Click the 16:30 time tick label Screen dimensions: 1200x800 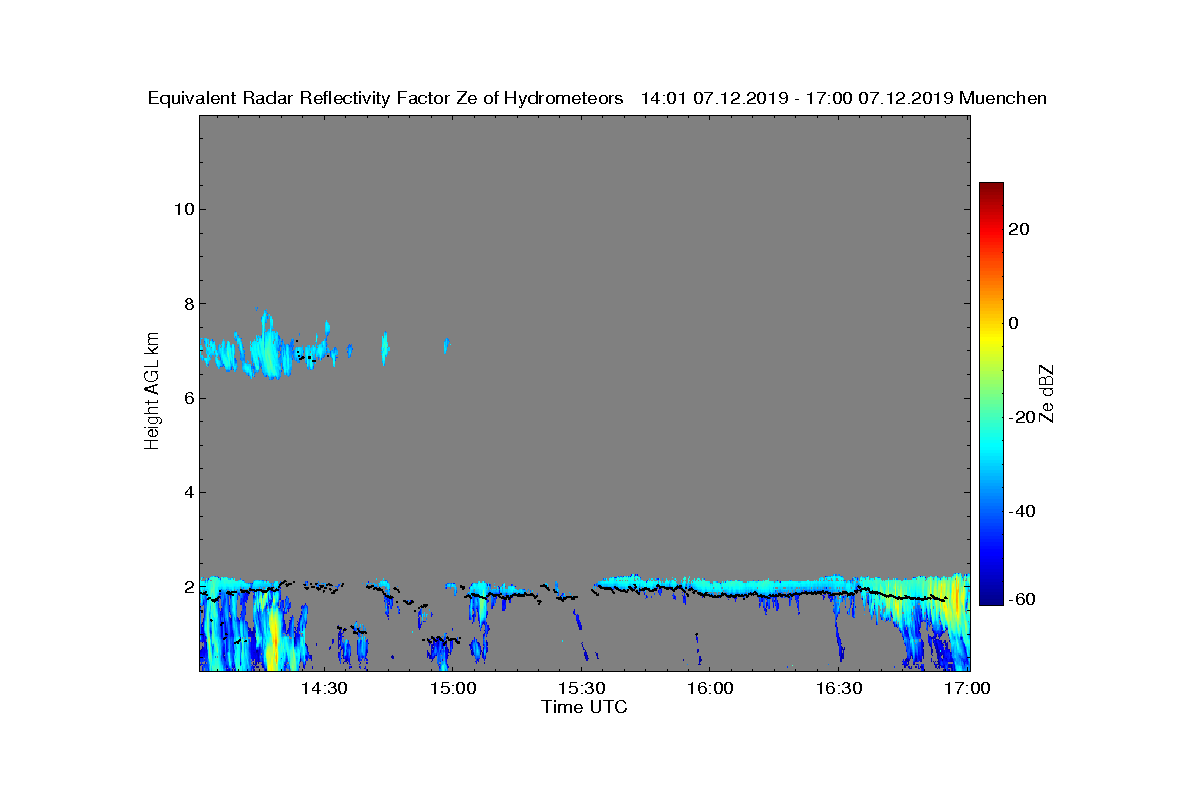pyautogui.click(x=840, y=689)
